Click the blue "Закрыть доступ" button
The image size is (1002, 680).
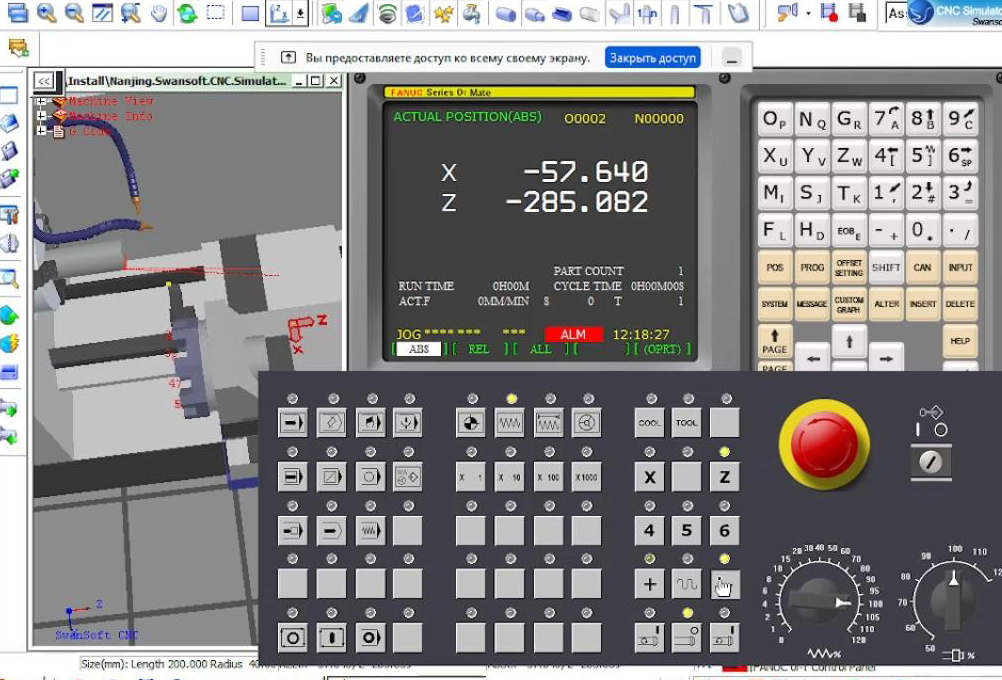tap(652, 57)
